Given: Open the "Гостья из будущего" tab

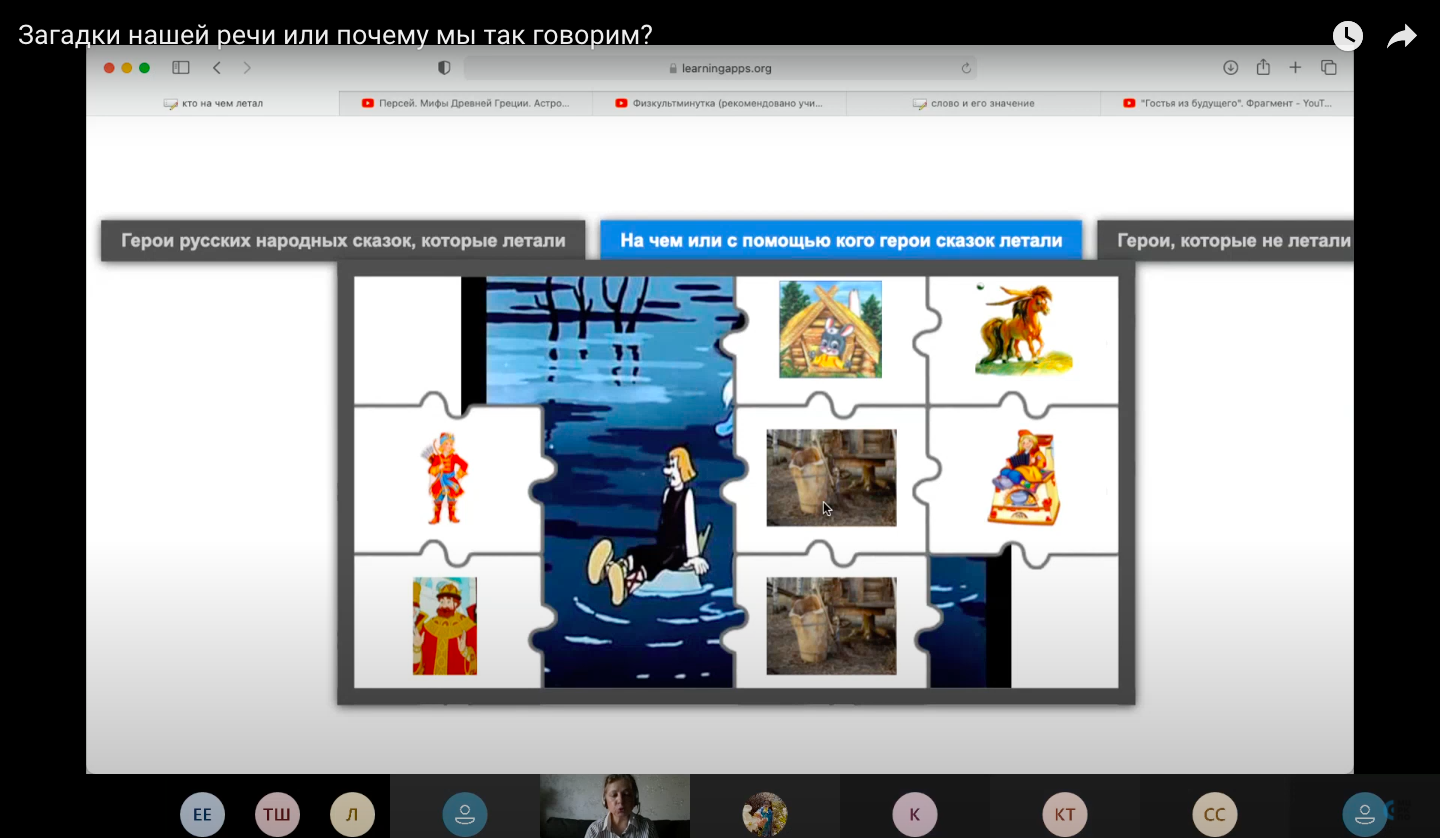Looking at the screenshot, I should tap(1227, 103).
